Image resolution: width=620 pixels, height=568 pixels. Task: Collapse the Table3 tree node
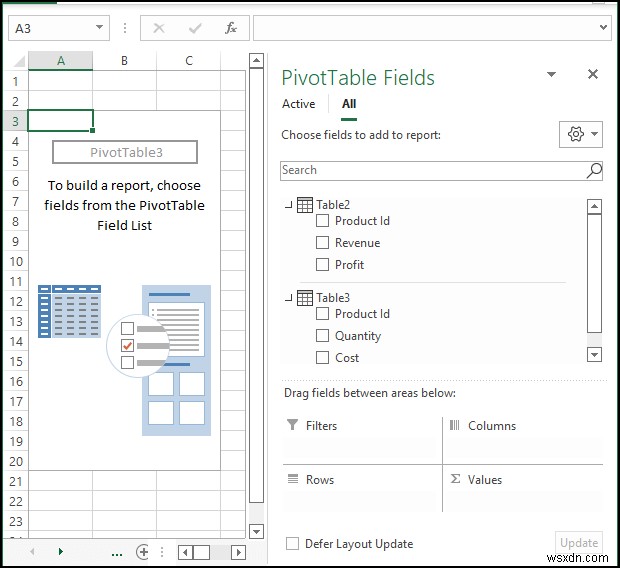click(x=289, y=298)
